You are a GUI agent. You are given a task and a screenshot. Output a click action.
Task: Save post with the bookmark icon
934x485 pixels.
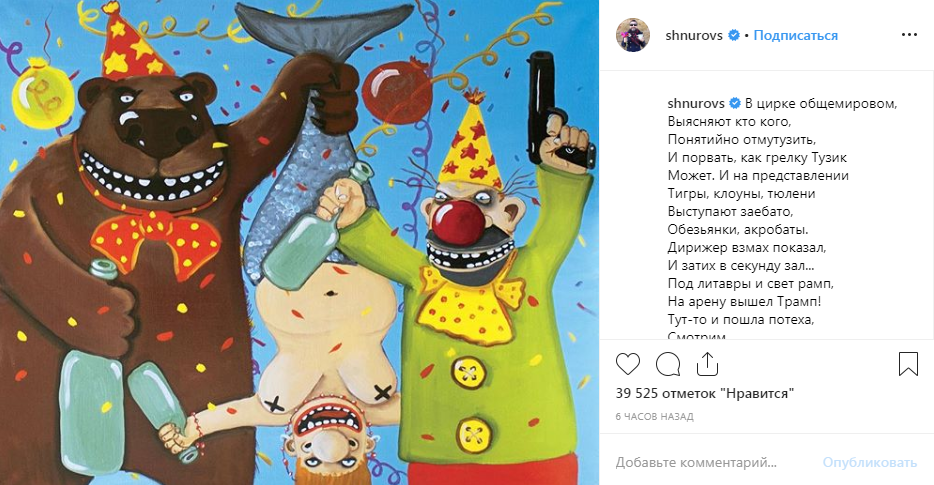point(908,364)
